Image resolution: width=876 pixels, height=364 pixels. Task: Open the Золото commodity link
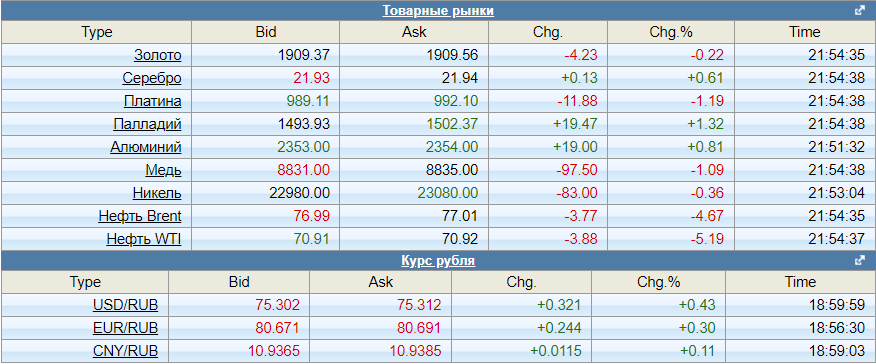(x=158, y=55)
